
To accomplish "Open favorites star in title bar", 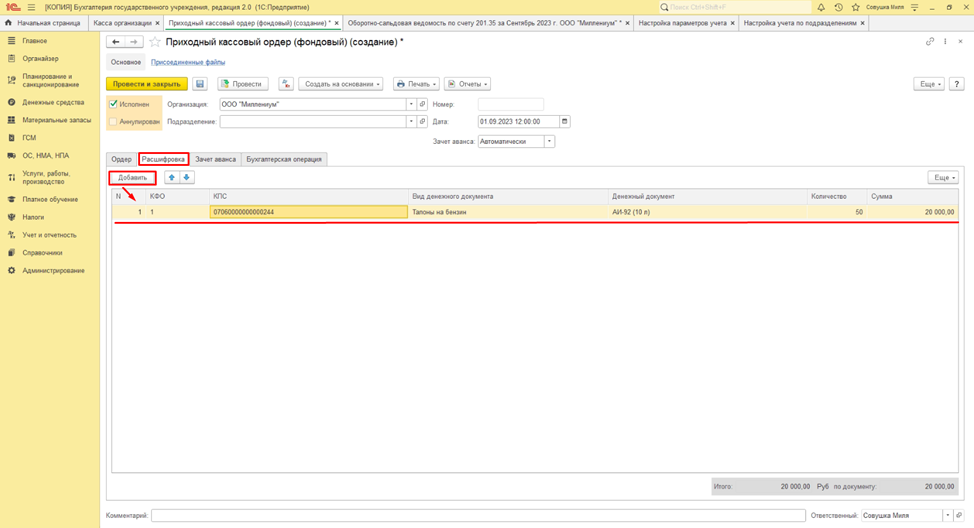I will click(x=855, y=7).
